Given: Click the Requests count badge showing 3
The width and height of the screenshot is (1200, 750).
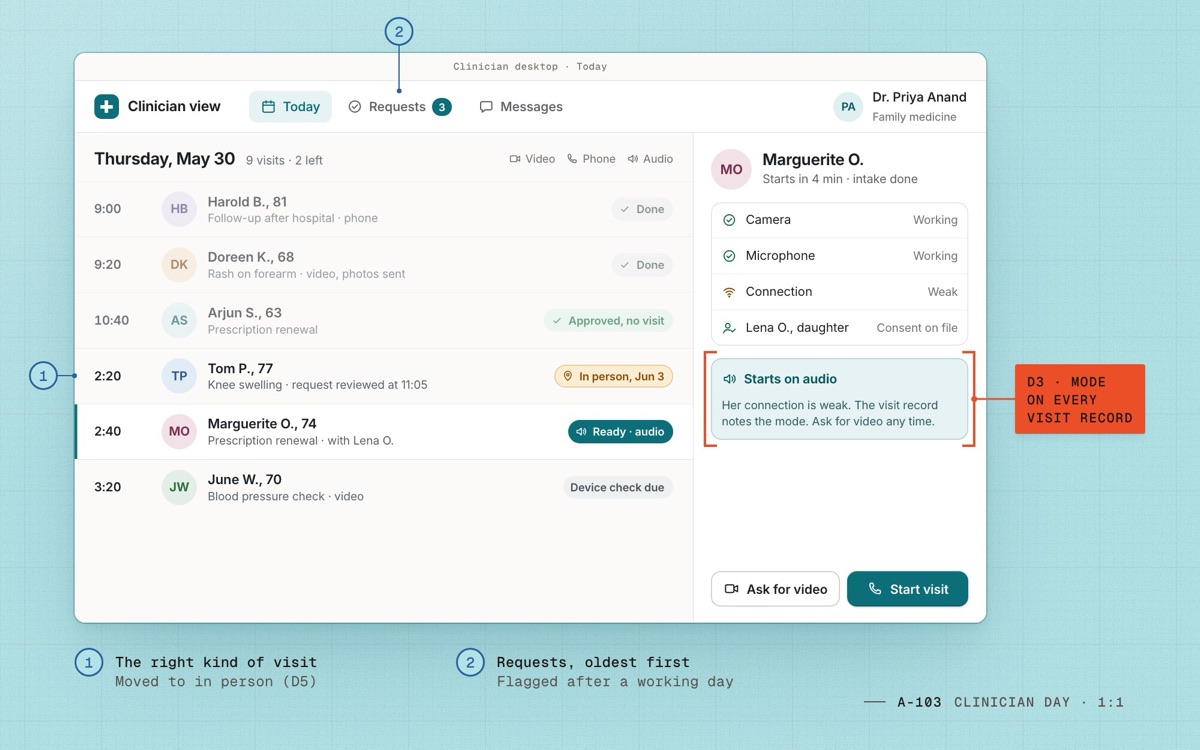Looking at the screenshot, I should coord(442,107).
